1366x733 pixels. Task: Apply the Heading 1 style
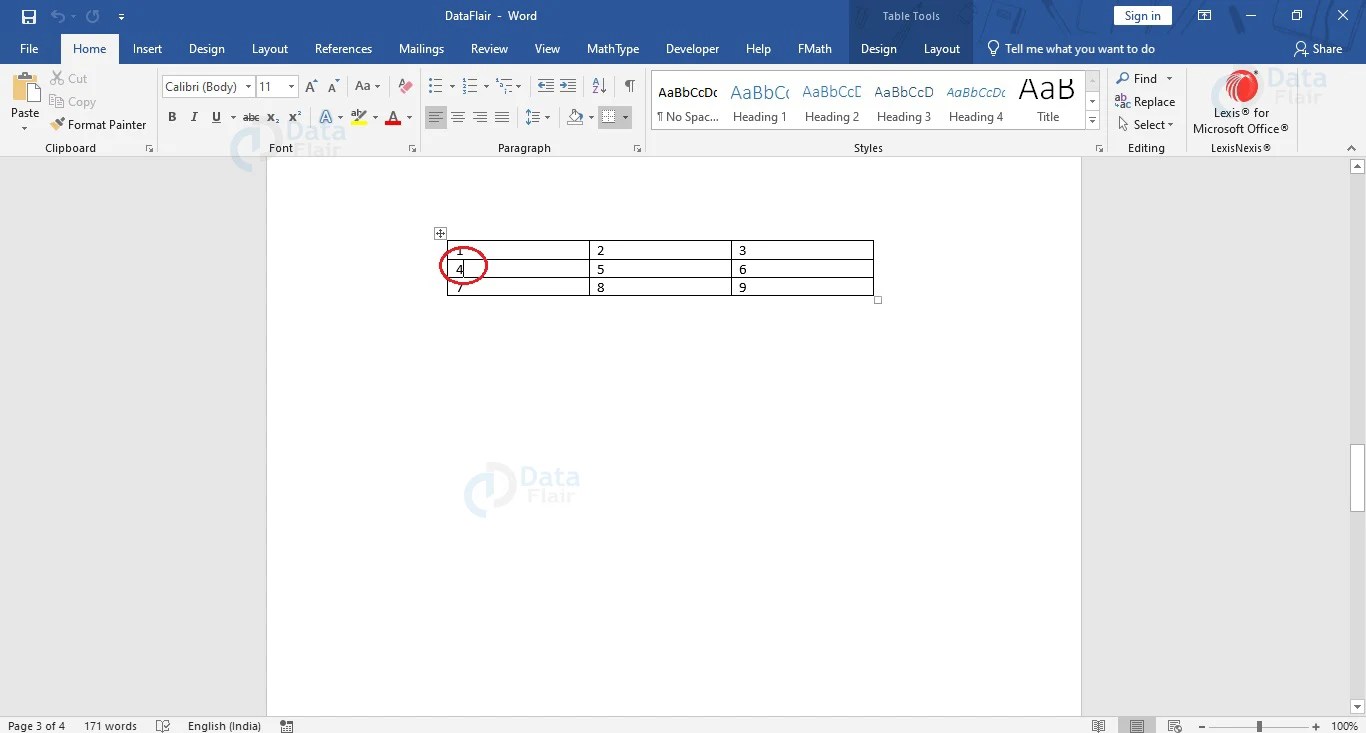[x=759, y=99]
